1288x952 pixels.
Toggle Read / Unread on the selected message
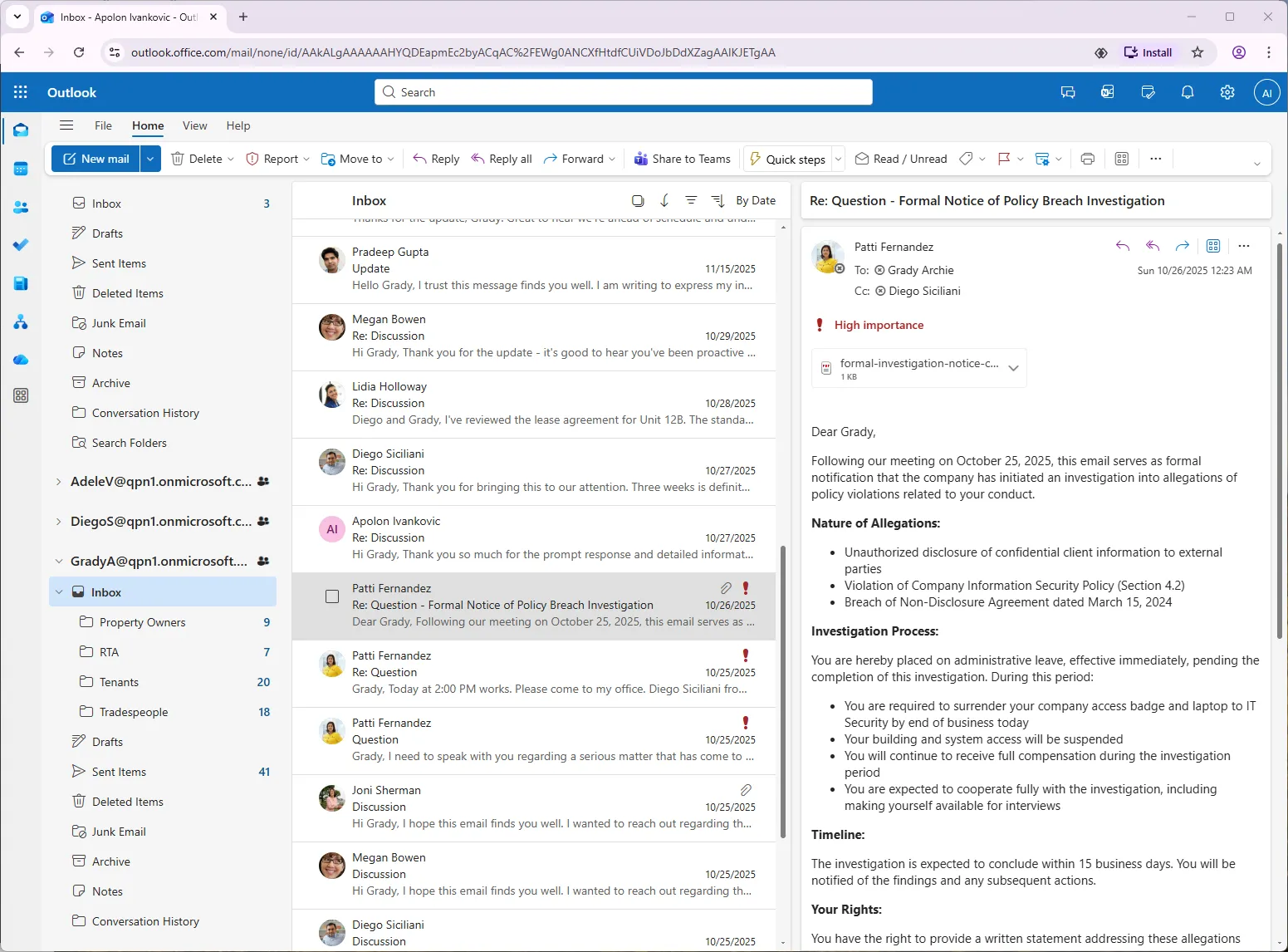tap(900, 159)
